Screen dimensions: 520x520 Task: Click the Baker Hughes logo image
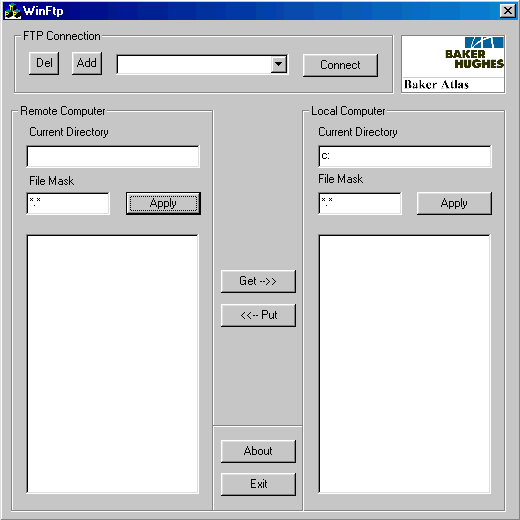(x=453, y=64)
